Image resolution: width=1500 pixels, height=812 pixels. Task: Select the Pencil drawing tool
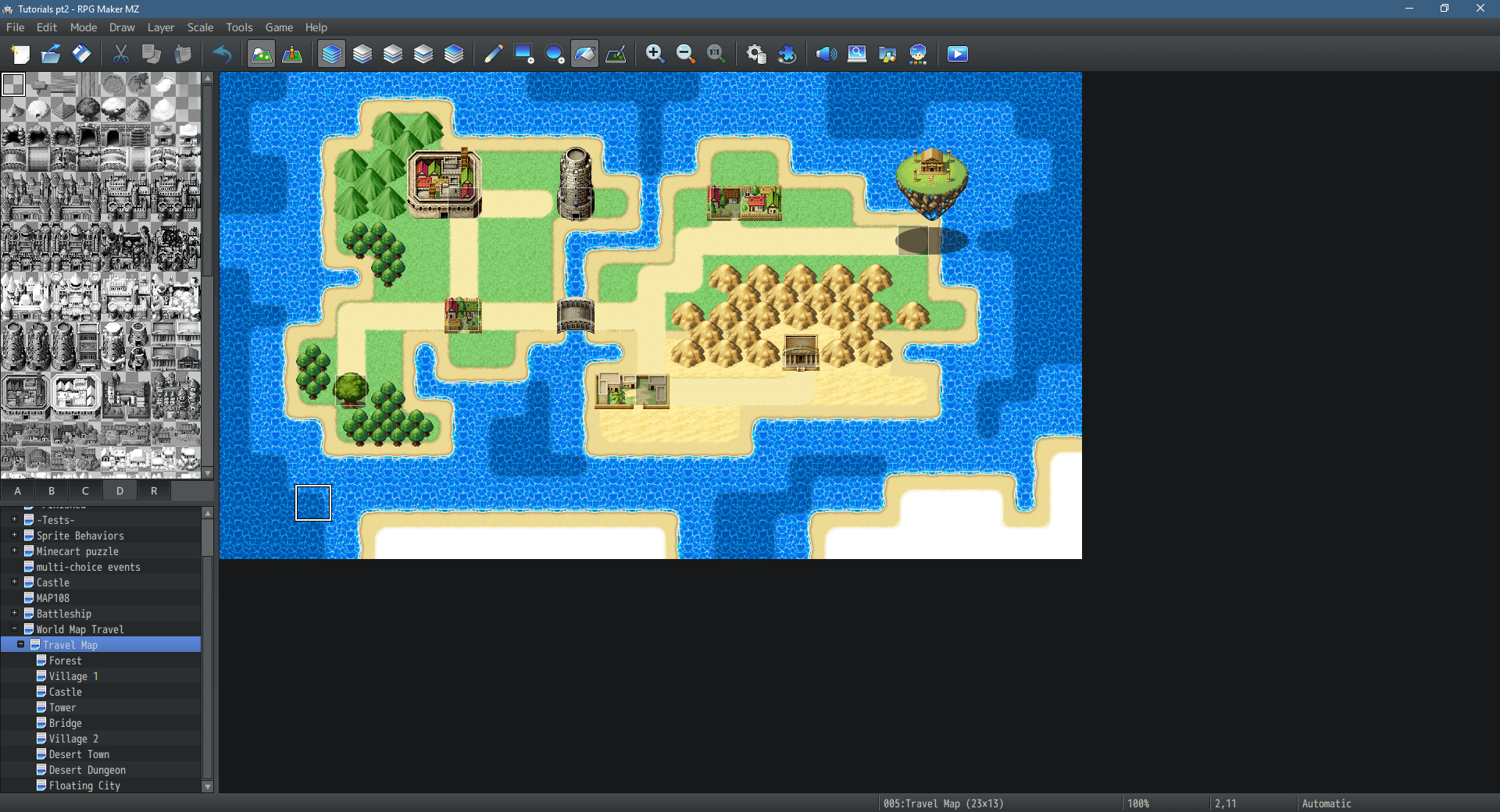[492, 54]
